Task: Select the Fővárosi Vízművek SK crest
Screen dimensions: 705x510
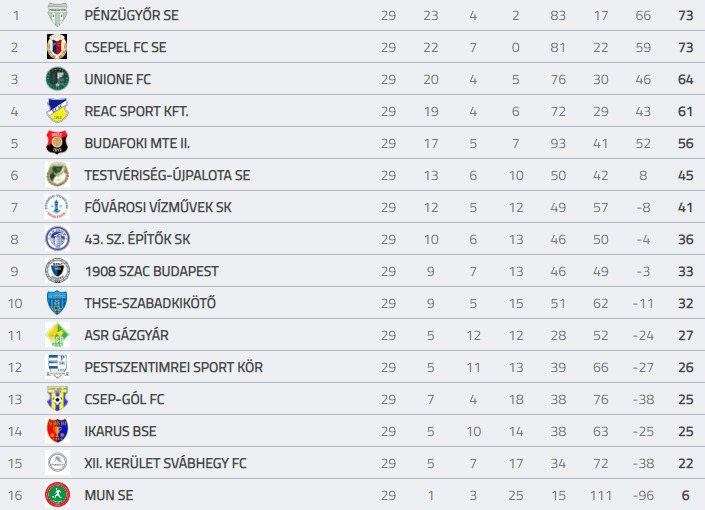Action: point(57,207)
